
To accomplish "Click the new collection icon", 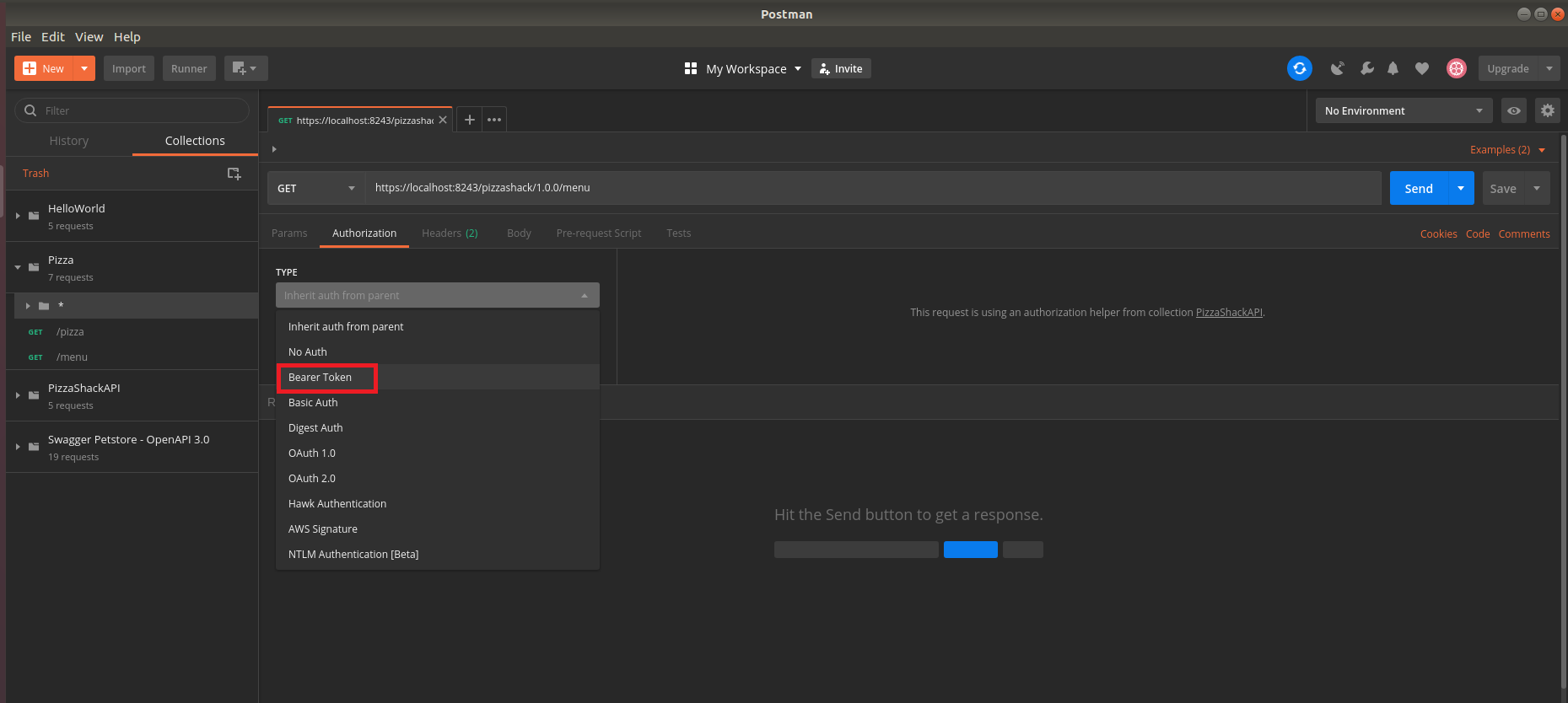I will (234, 173).
